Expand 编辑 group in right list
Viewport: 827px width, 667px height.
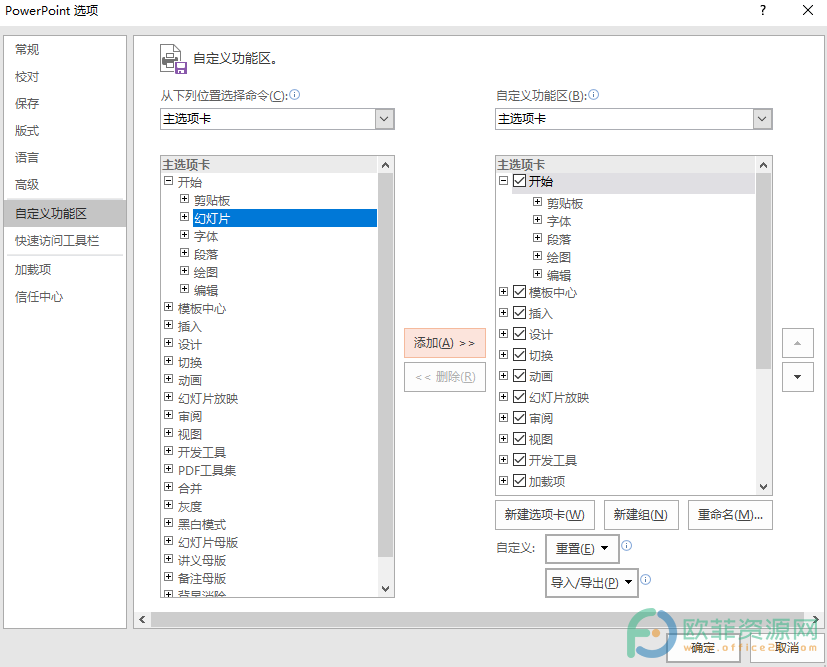pos(537,274)
